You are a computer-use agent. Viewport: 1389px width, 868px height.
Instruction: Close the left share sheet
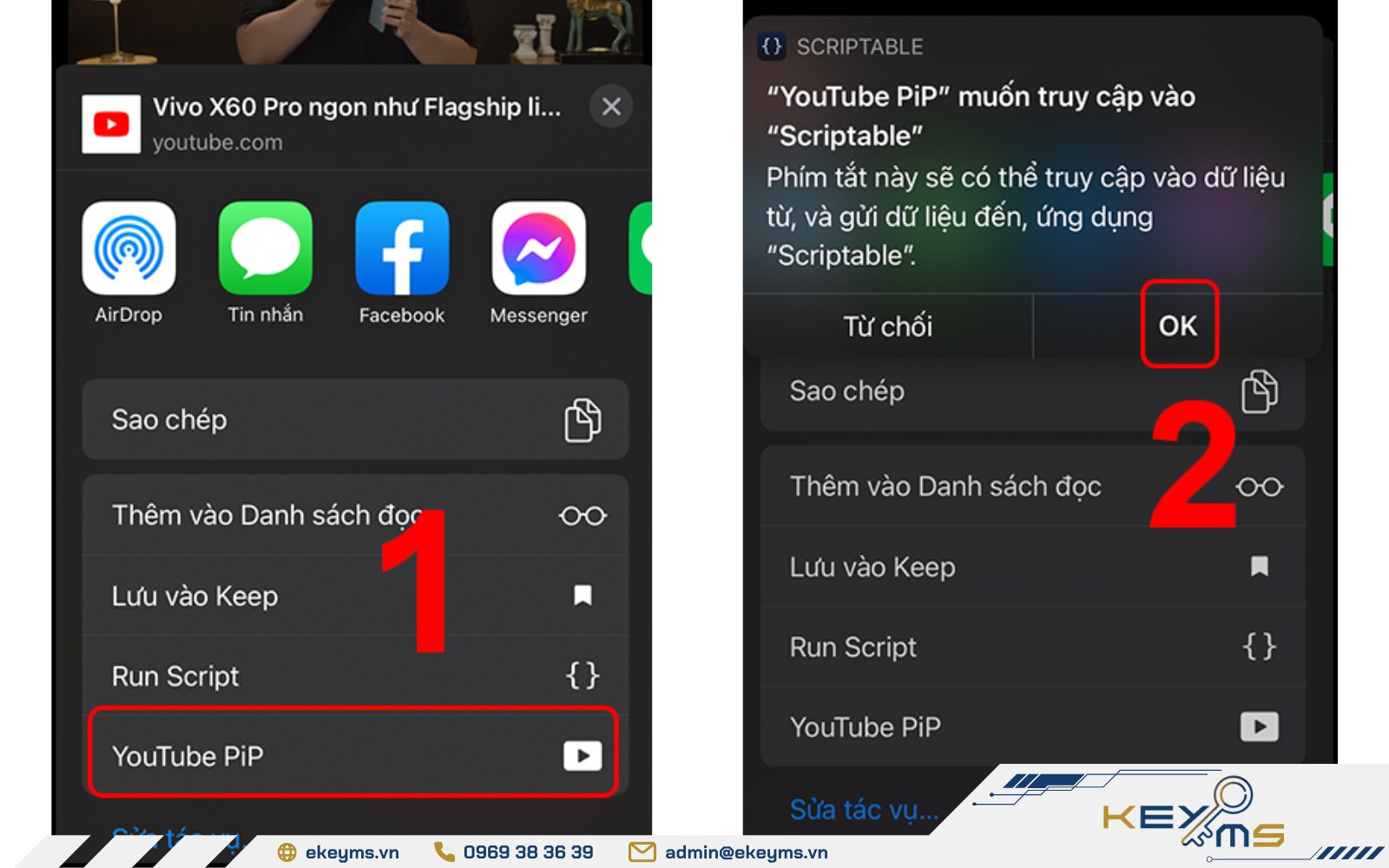coord(611,107)
